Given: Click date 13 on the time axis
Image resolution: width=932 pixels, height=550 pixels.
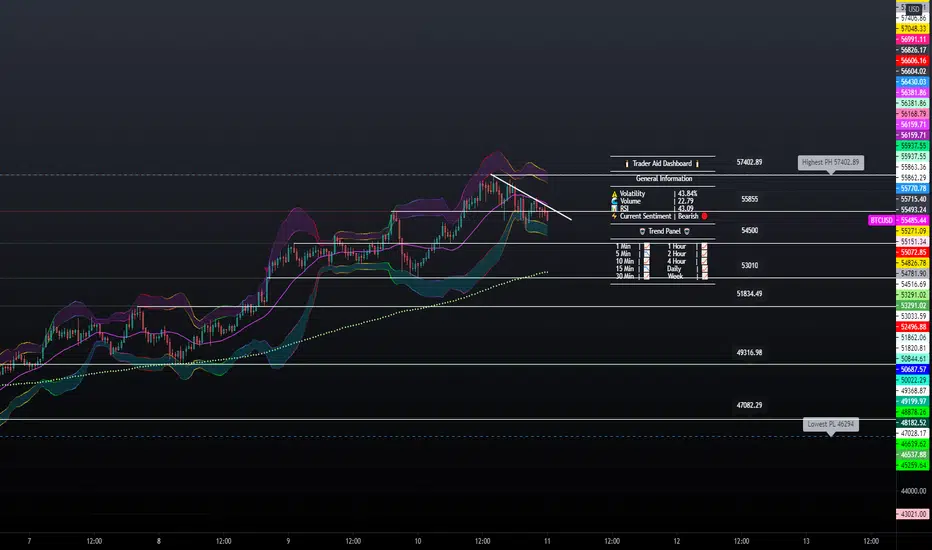Looking at the screenshot, I should click(x=806, y=541).
